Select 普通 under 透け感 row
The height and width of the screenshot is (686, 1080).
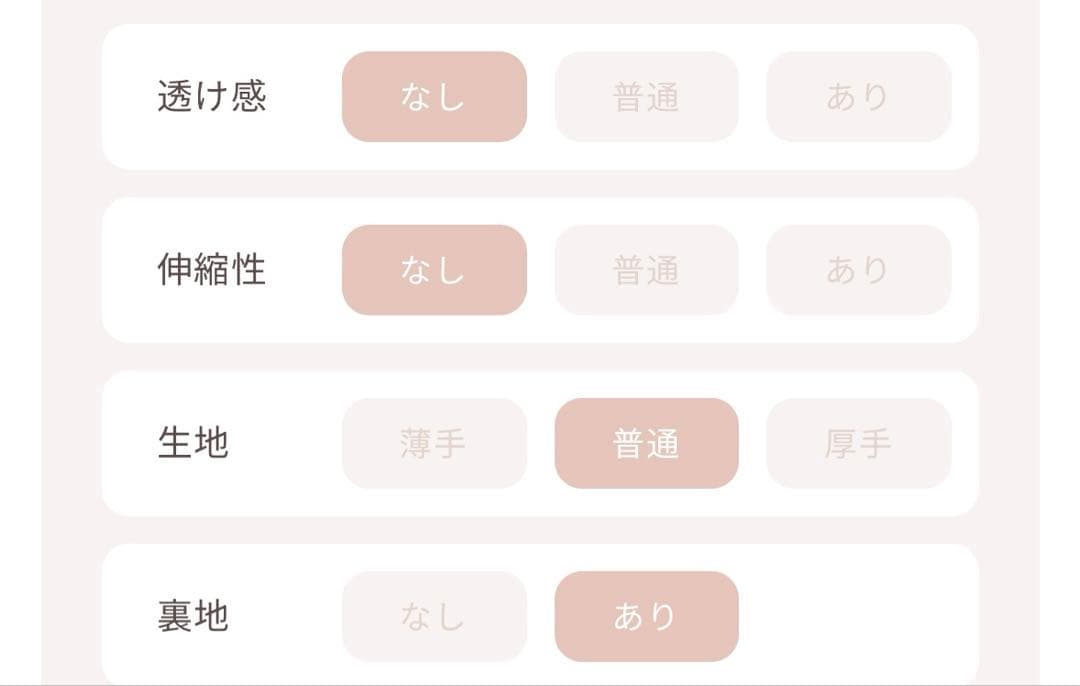646,96
